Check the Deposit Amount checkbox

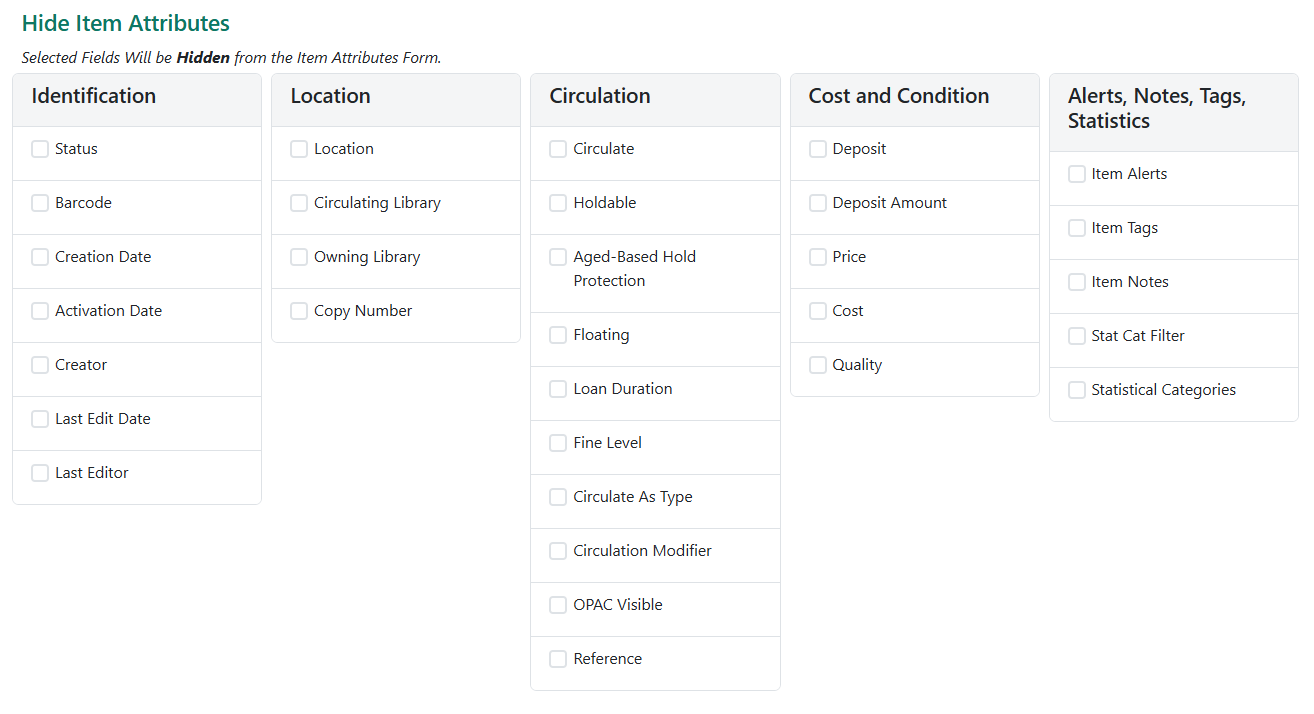coord(817,202)
